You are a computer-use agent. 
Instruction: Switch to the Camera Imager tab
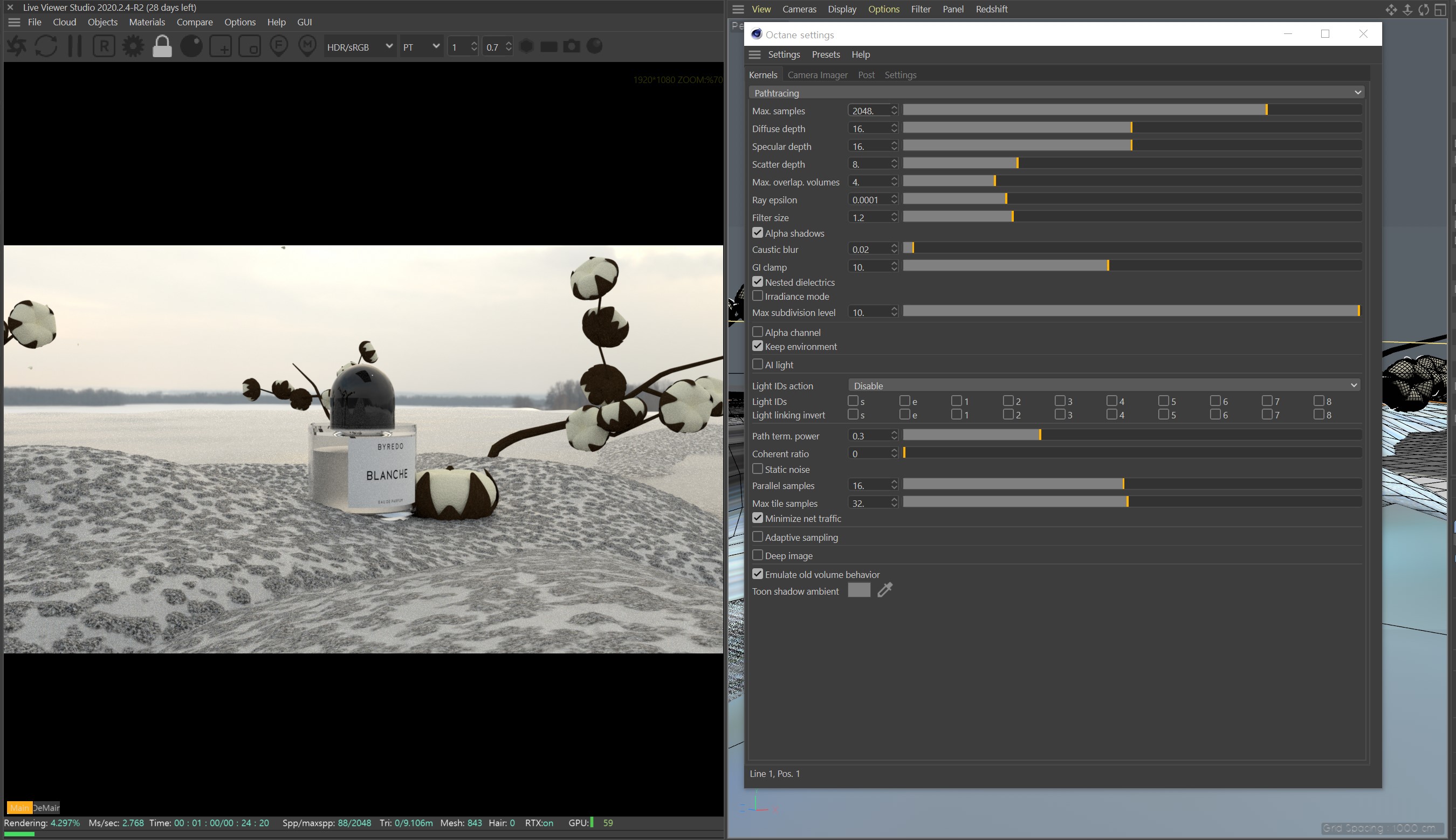coord(818,75)
